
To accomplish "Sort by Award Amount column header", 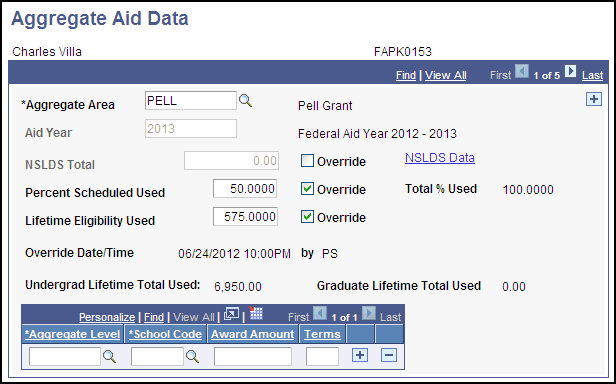I will (x=253, y=334).
